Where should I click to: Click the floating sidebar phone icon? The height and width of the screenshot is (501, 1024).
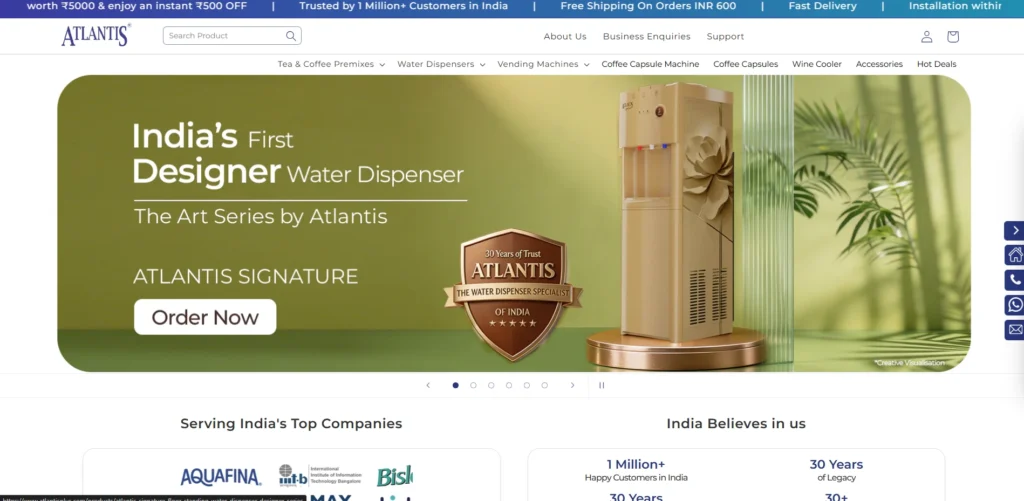pos(1014,280)
